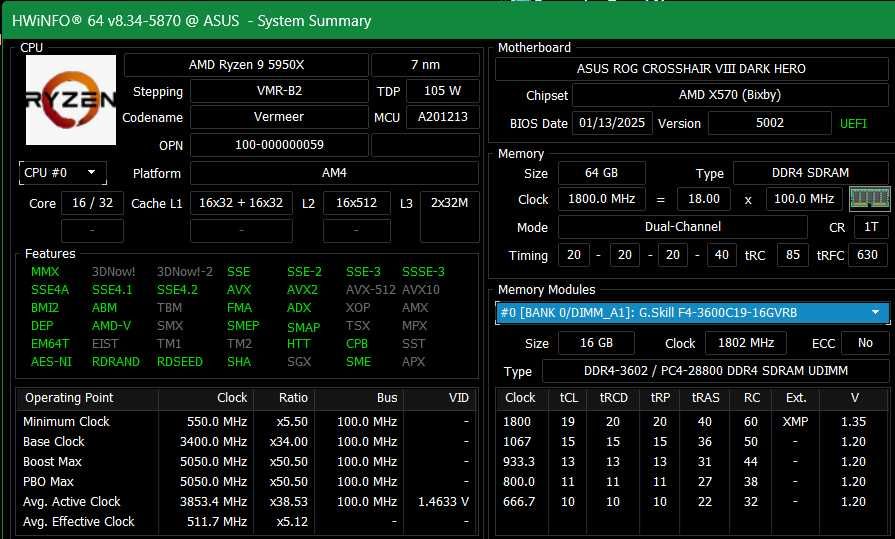Click the L1 cache 16x32 + 16x32 value
Viewport: 895px width, 539px height.
coord(241,203)
